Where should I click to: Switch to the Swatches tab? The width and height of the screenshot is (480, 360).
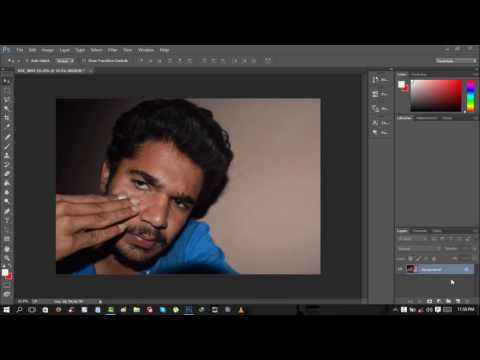point(419,74)
